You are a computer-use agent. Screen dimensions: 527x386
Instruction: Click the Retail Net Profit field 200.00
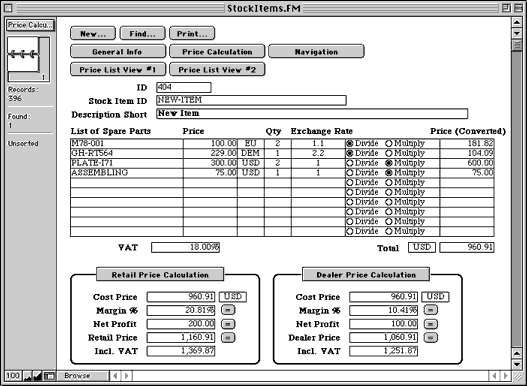point(181,324)
